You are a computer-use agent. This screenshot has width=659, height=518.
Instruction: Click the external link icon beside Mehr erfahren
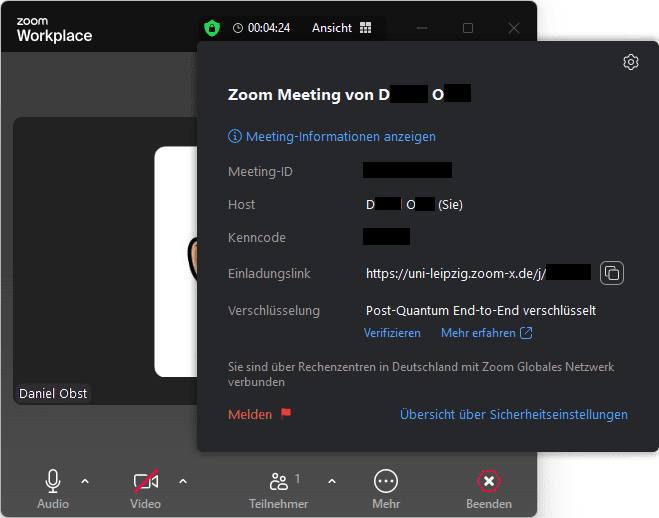(x=526, y=333)
